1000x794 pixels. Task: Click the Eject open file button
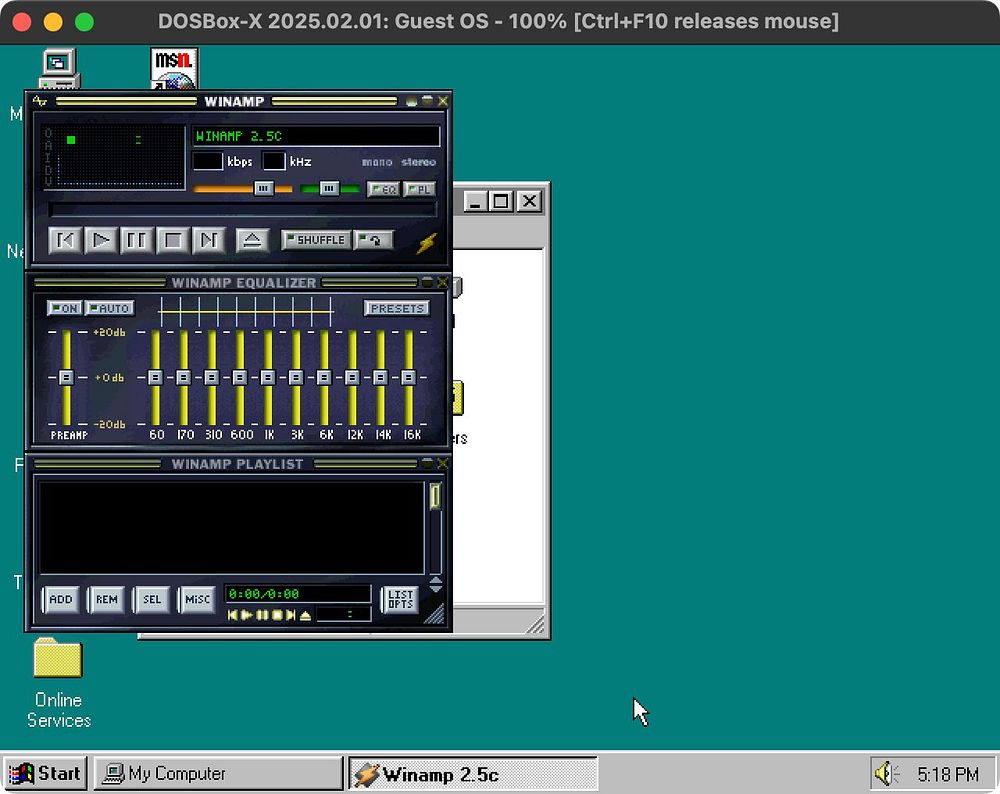[x=252, y=240]
